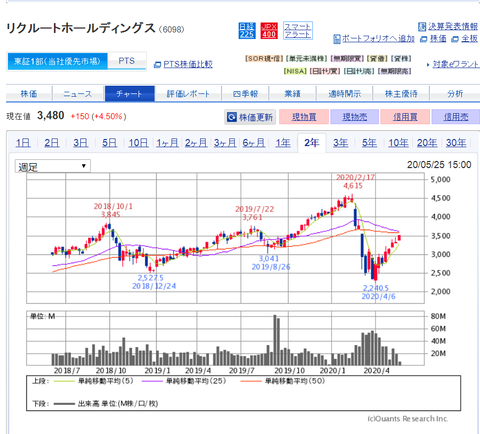Screen dimensions: 480x434
Task: Click the 信用売 margin sell button
Action: (456, 117)
